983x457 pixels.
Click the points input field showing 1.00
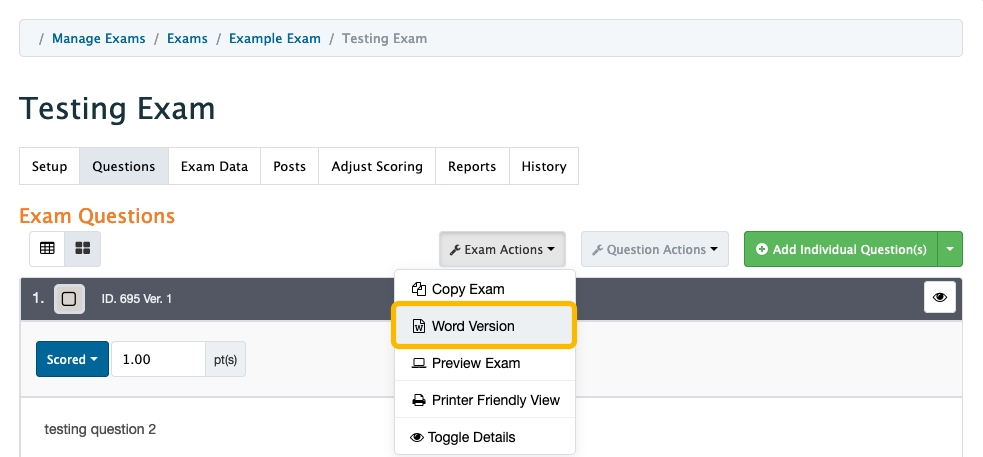tap(158, 359)
